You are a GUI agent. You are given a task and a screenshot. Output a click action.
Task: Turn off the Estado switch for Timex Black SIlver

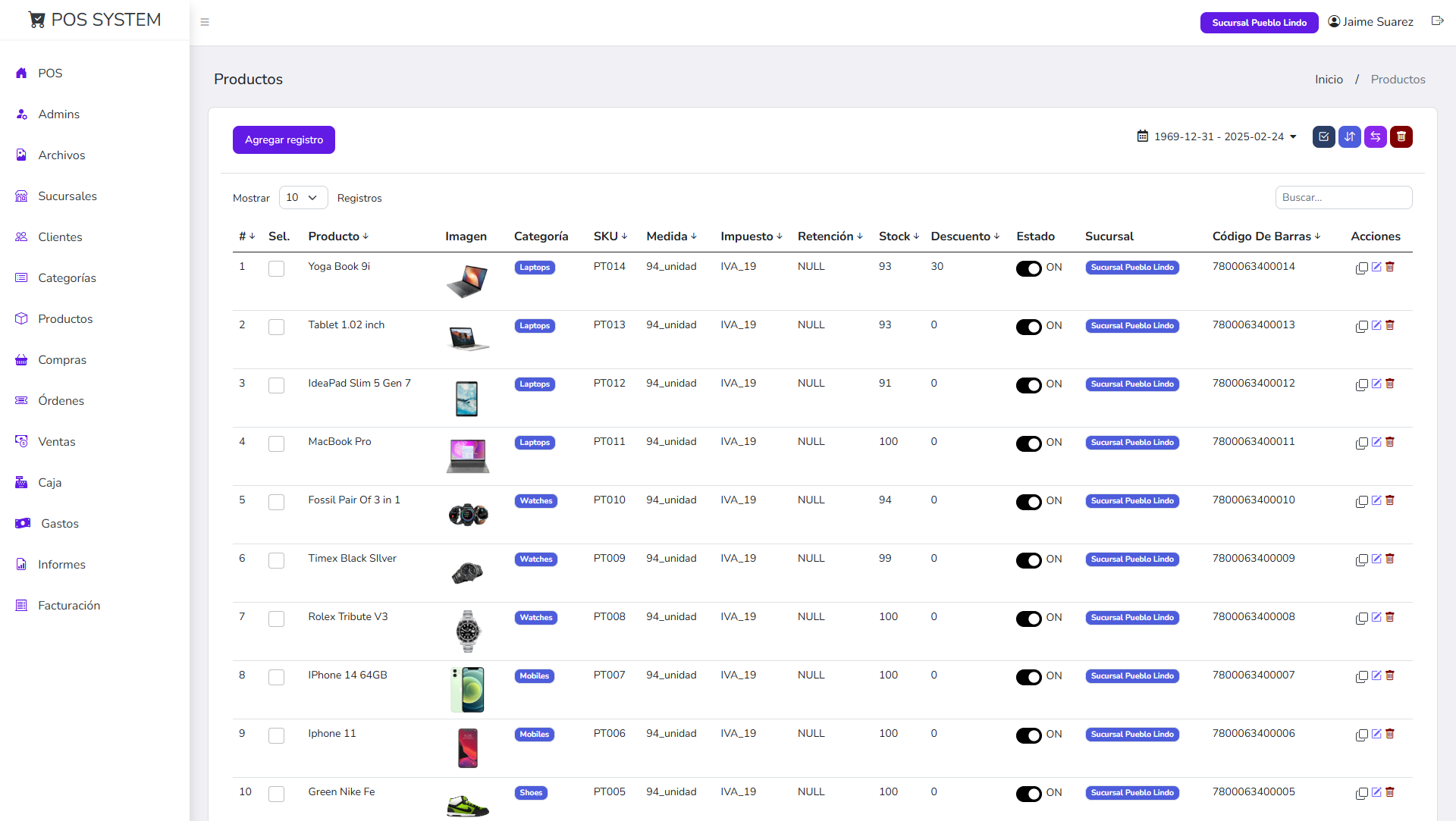point(1029,560)
